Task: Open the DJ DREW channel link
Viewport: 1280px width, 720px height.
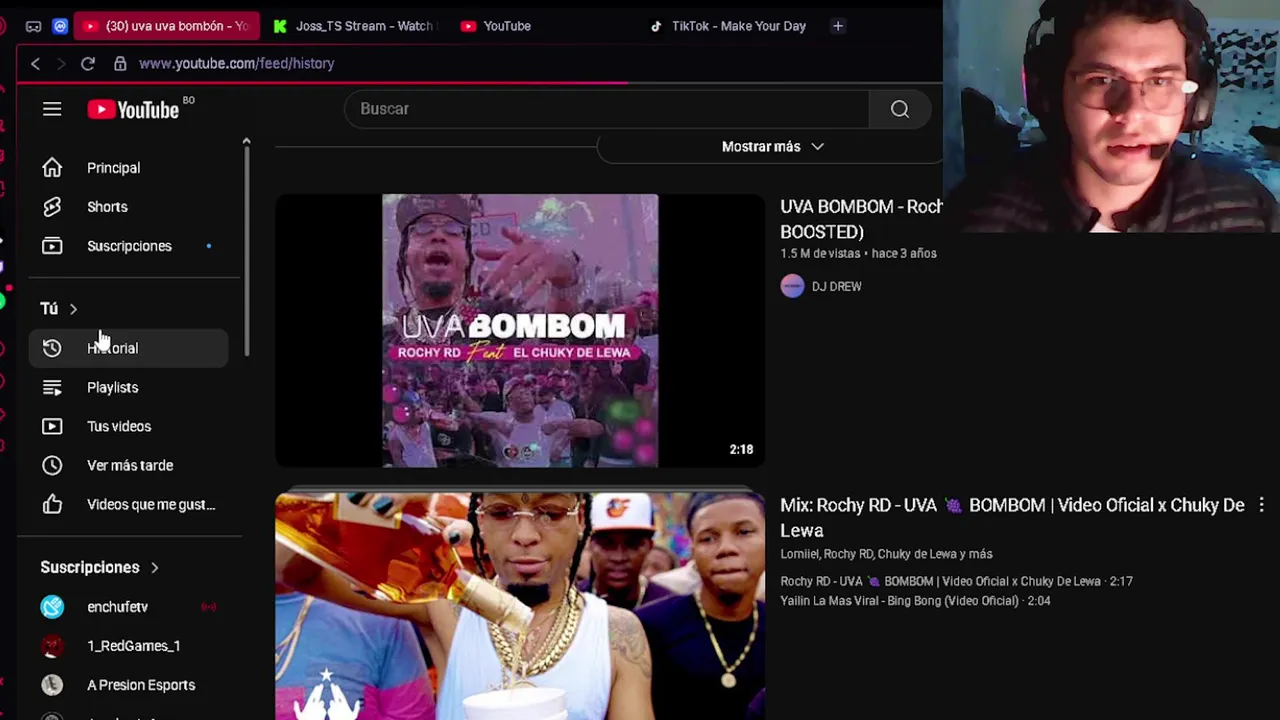Action: [836, 287]
